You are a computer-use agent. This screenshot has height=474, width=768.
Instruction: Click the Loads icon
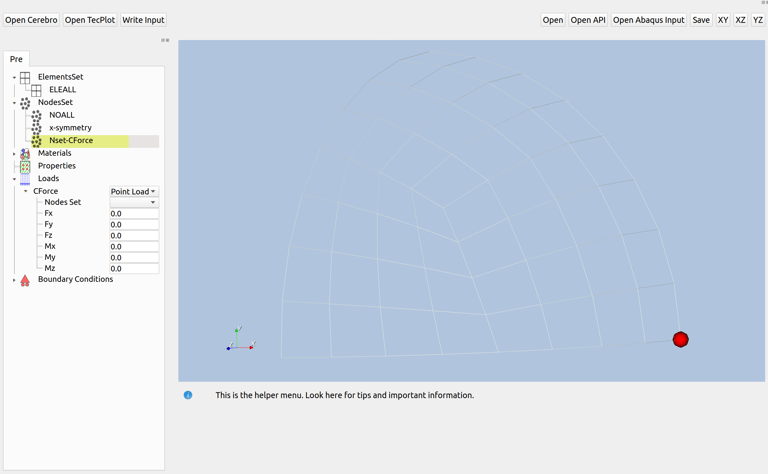[25, 179]
